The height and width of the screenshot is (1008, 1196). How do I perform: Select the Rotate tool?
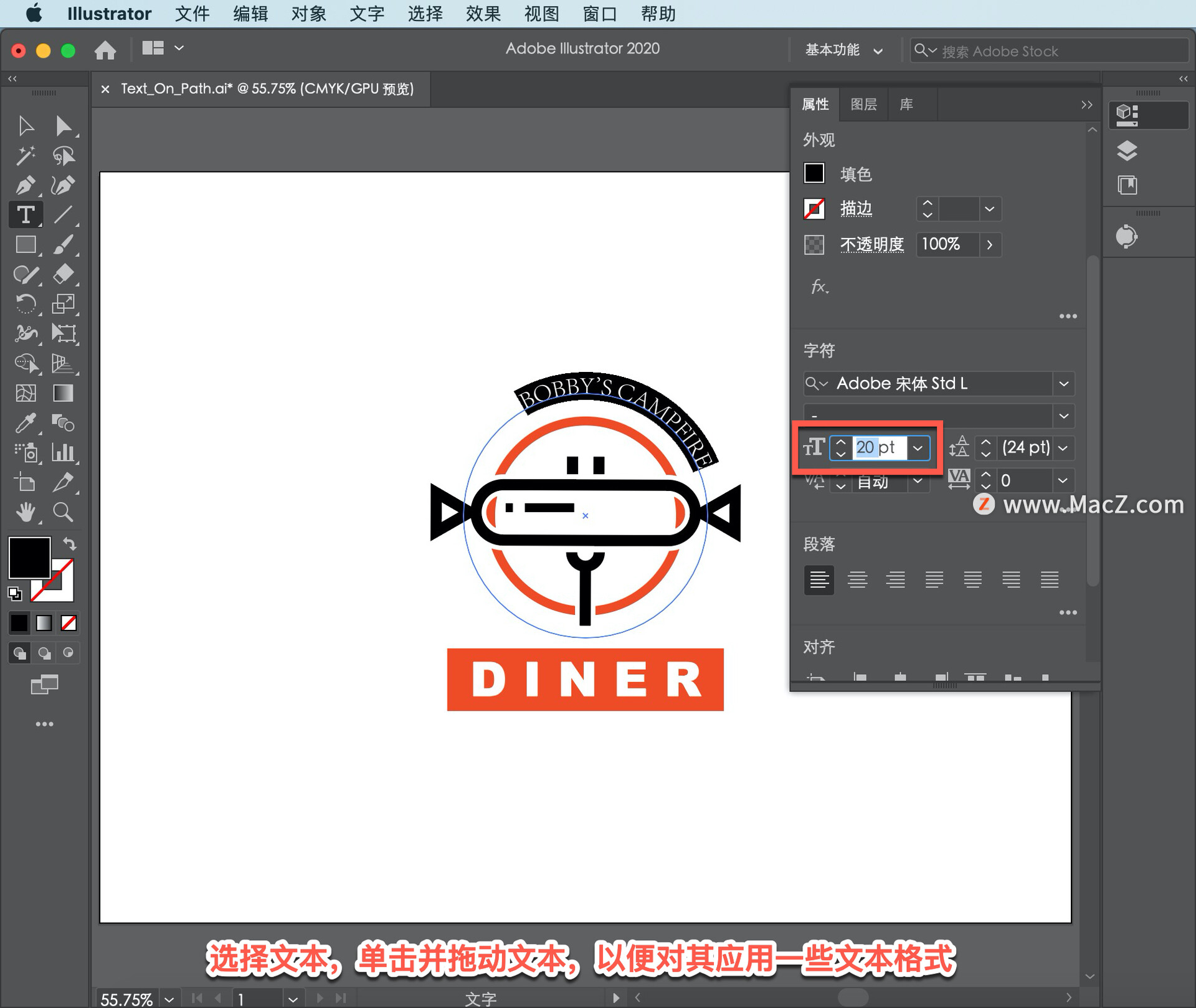[26, 304]
